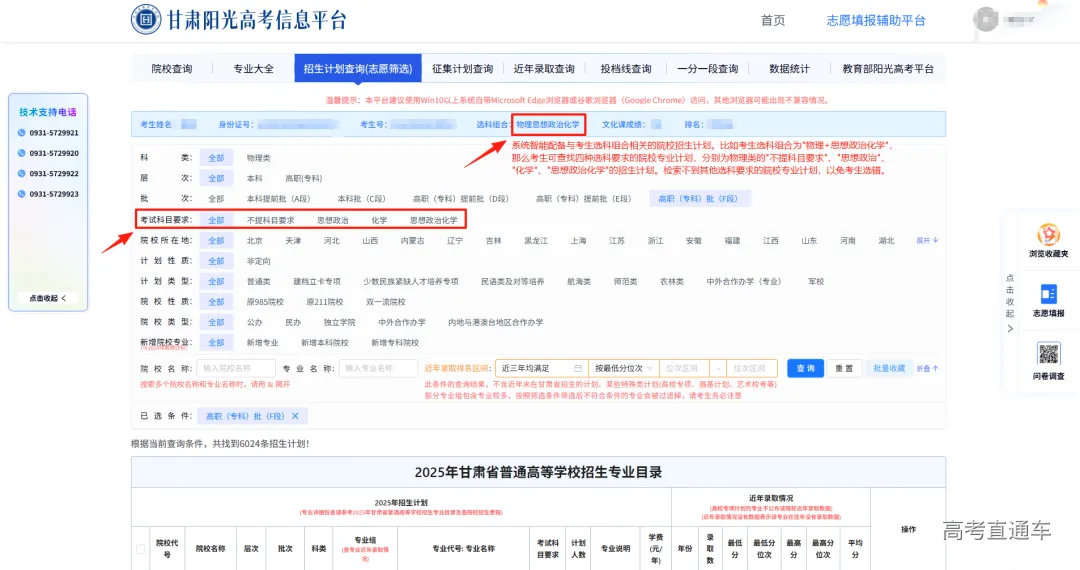Switch to 征集计划查询 tab
The width and height of the screenshot is (1080, 570).
pyautogui.click(x=462, y=69)
